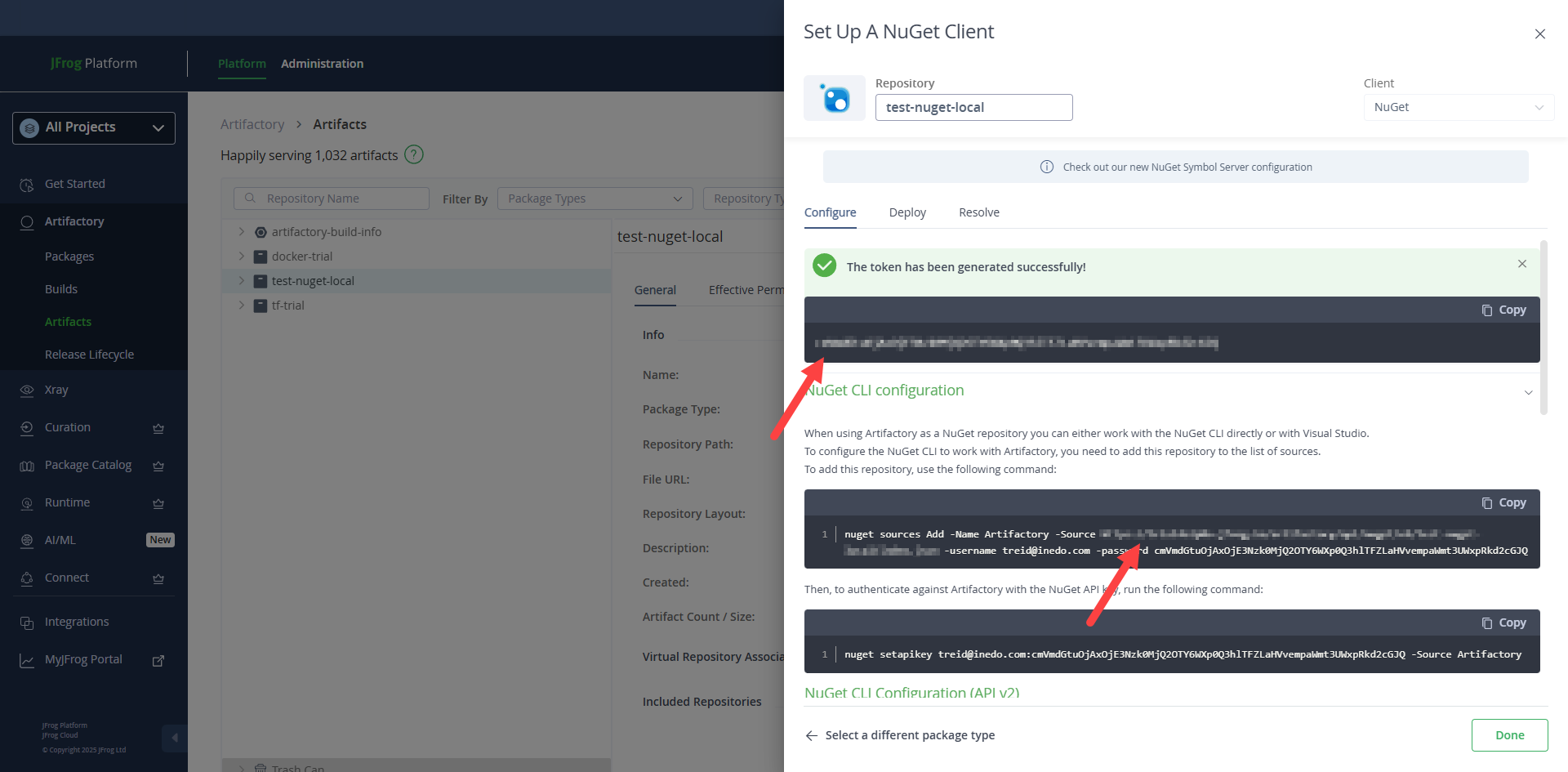
Task: Click the crown icon beside Curation
Action: pos(158,428)
